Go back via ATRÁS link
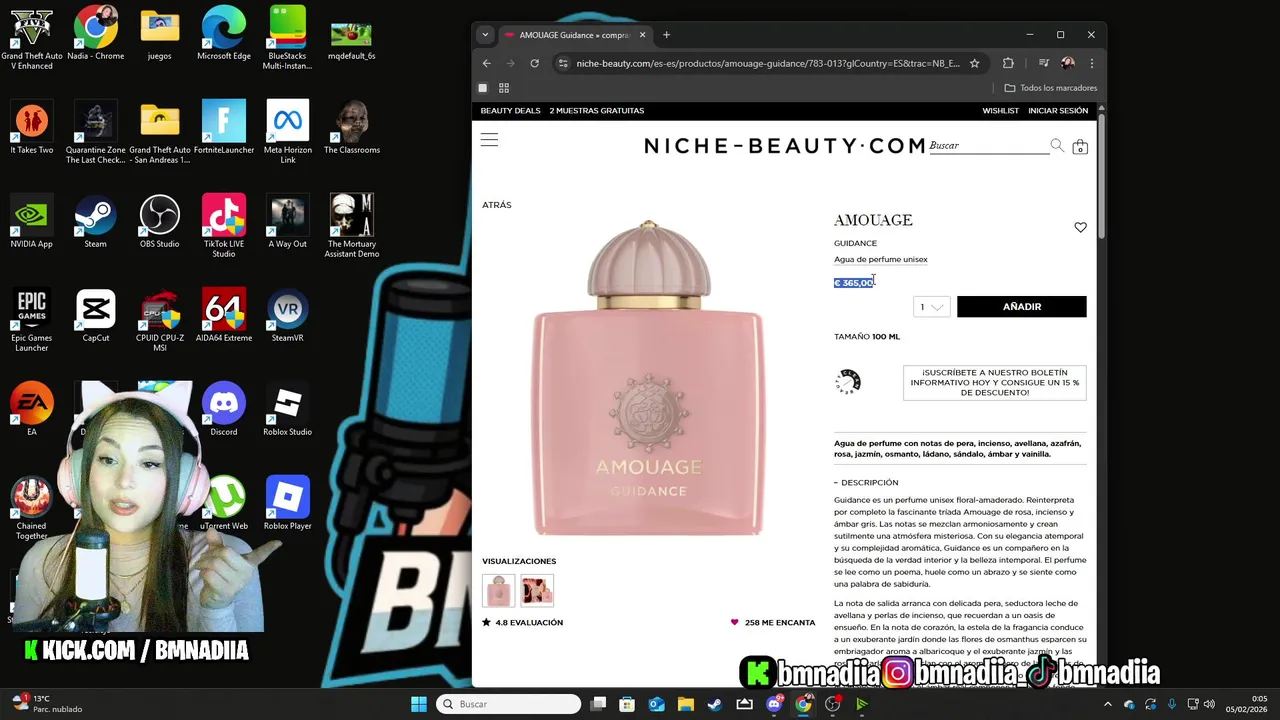 point(496,205)
